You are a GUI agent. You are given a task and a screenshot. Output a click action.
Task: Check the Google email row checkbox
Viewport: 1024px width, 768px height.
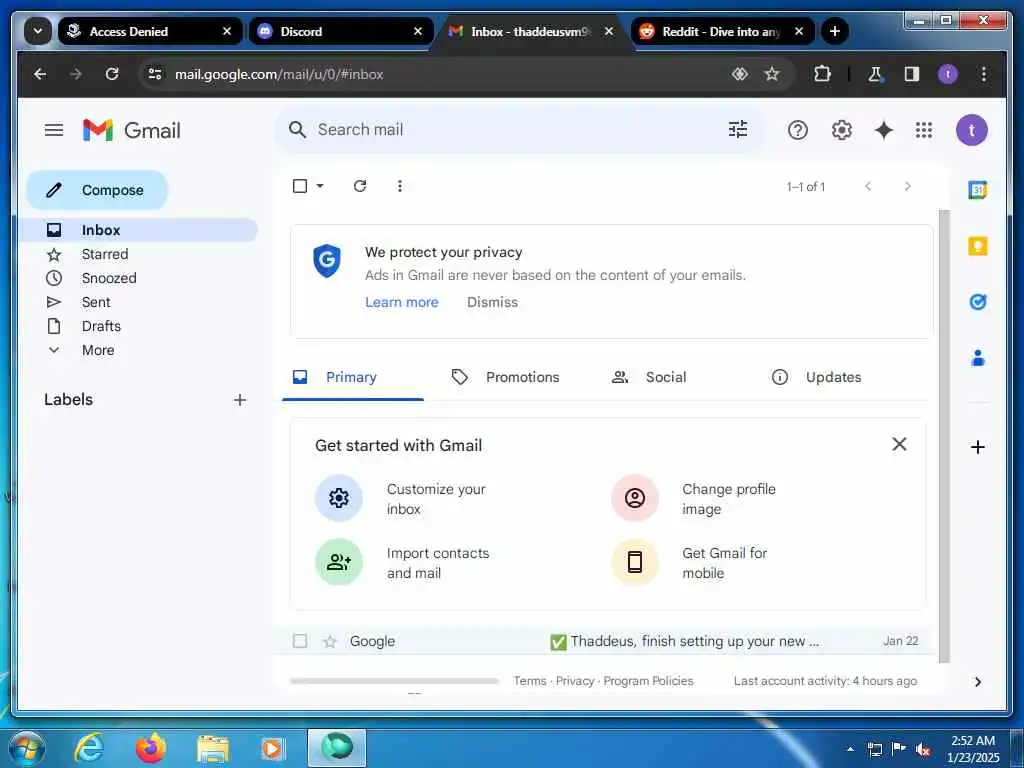[x=300, y=641]
